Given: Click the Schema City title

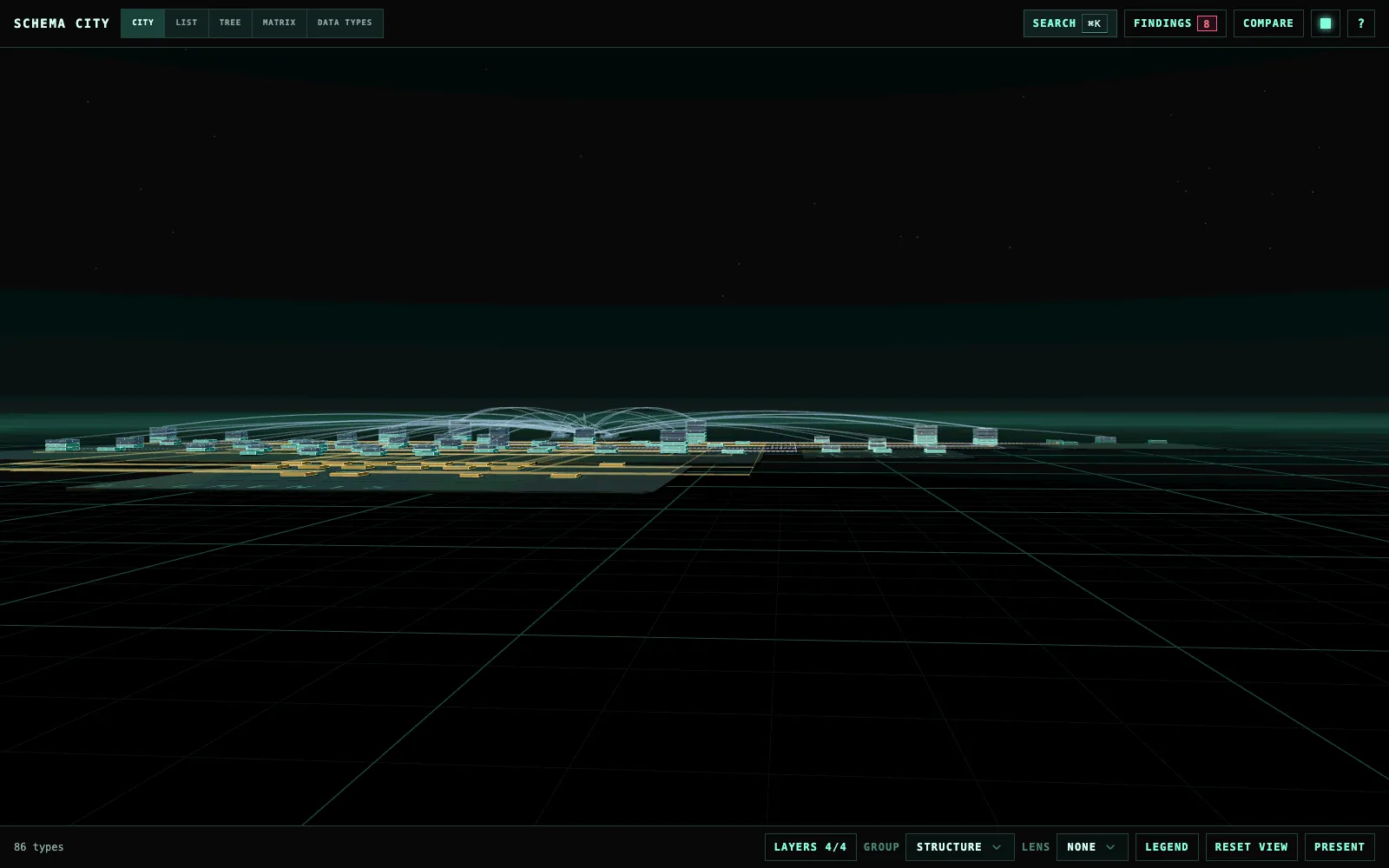Looking at the screenshot, I should 62,23.
